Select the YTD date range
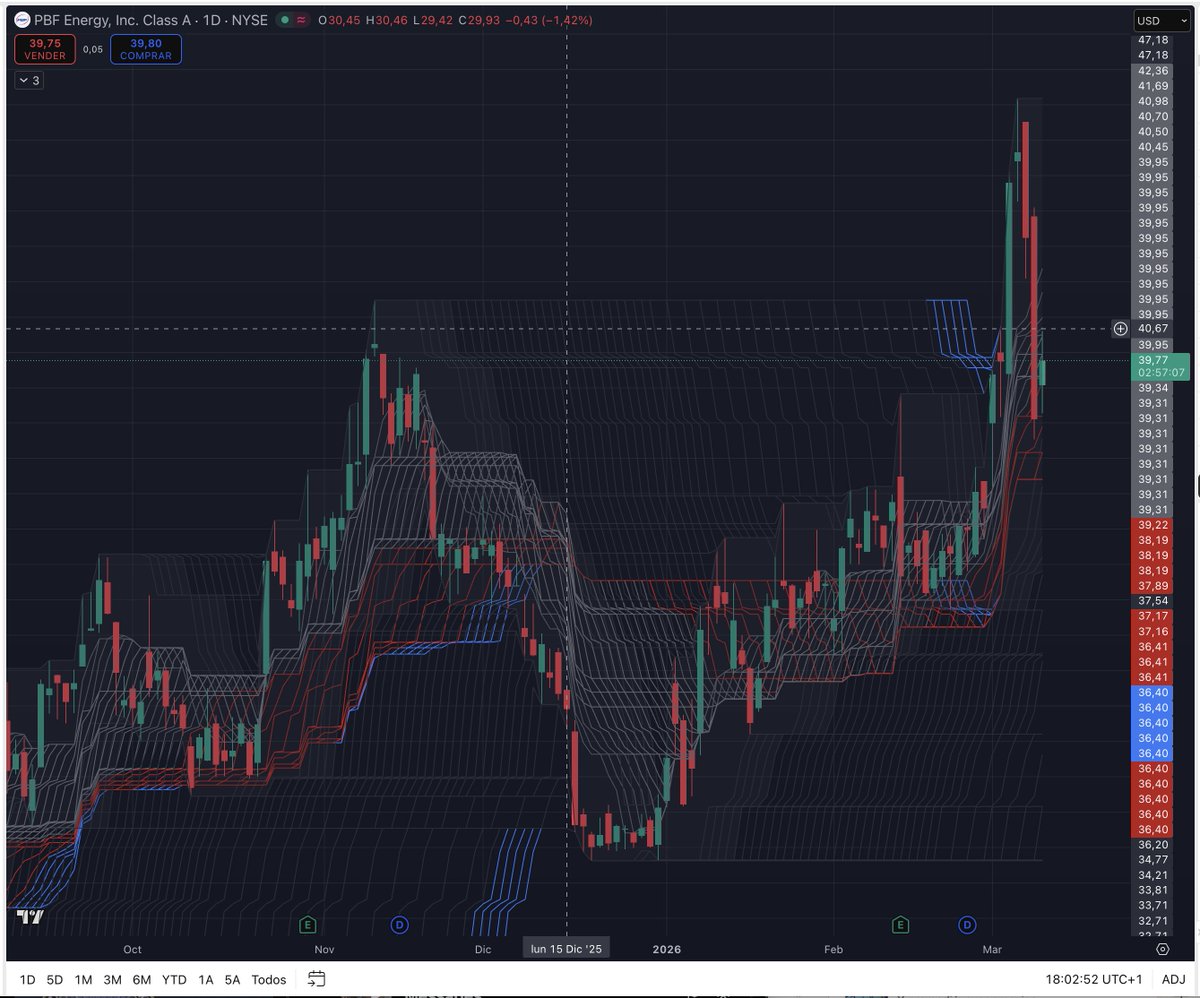The width and height of the screenshot is (1200, 998). (x=174, y=979)
